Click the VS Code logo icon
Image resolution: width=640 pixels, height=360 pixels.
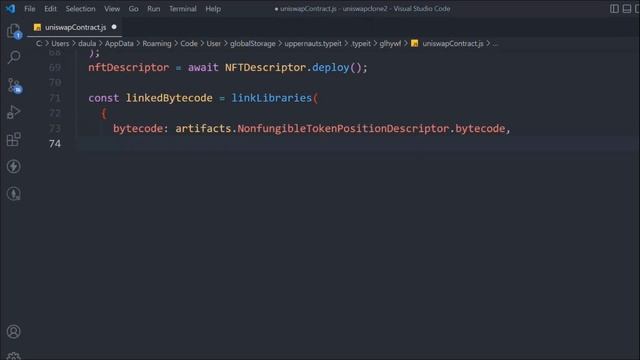(x=11, y=9)
